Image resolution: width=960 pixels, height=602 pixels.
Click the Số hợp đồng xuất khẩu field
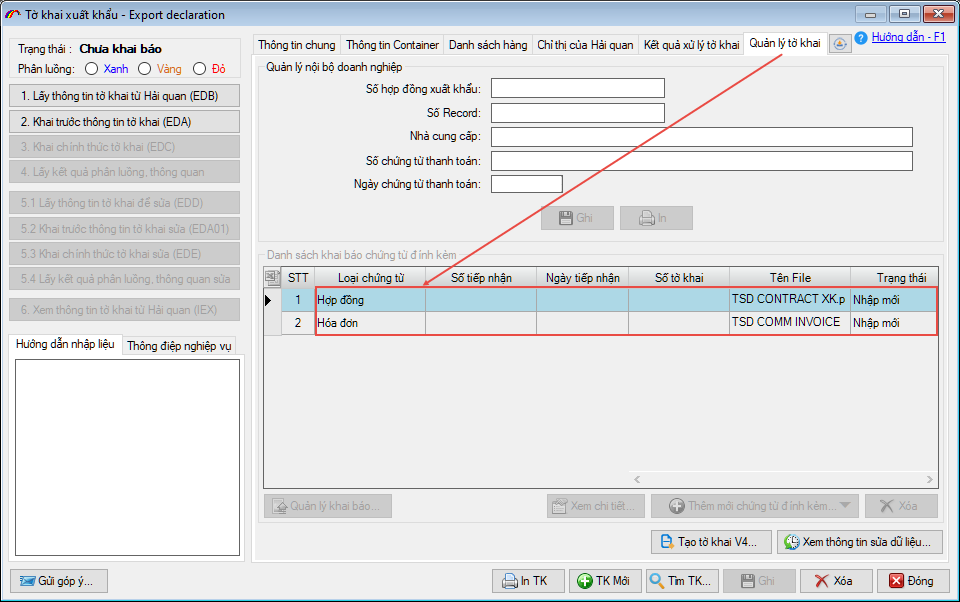[577, 89]
